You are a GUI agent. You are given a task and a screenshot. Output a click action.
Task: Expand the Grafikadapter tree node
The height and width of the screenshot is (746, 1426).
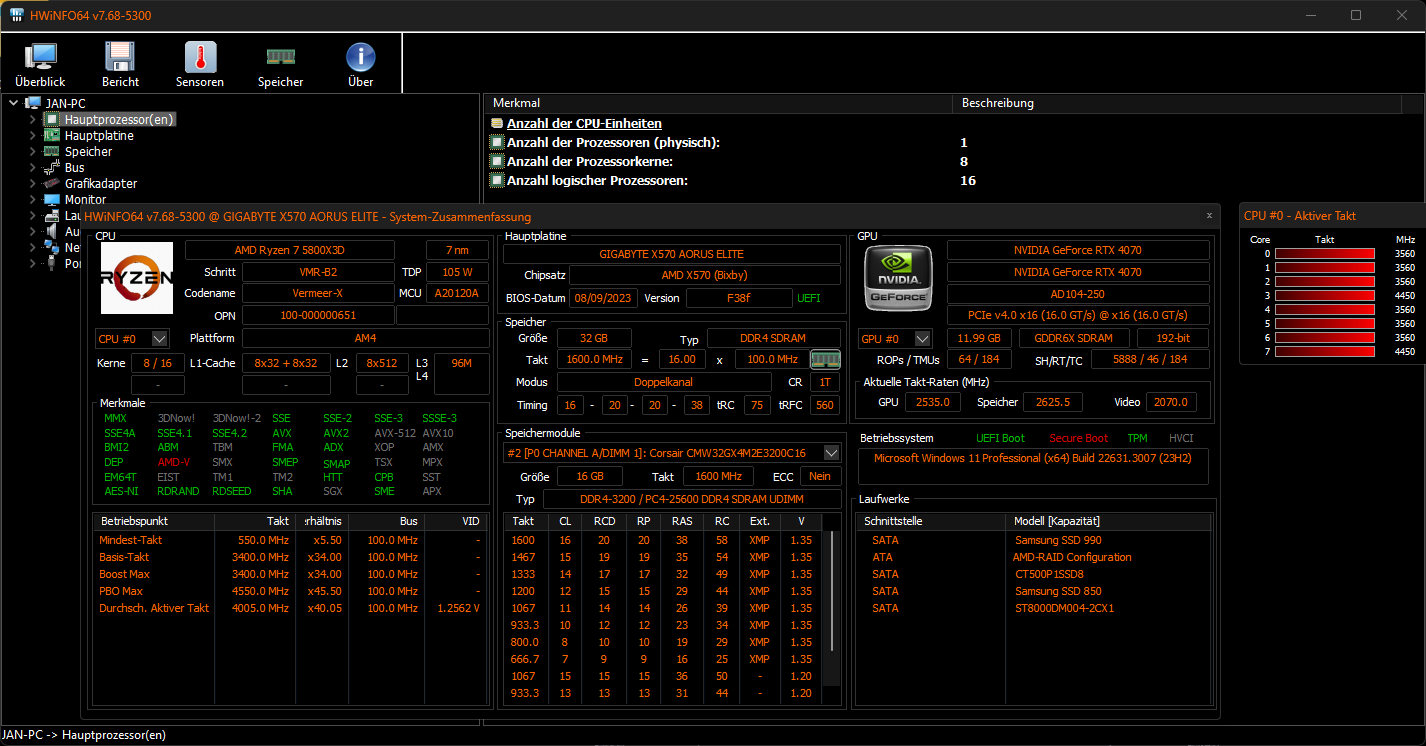pos(32,183)
